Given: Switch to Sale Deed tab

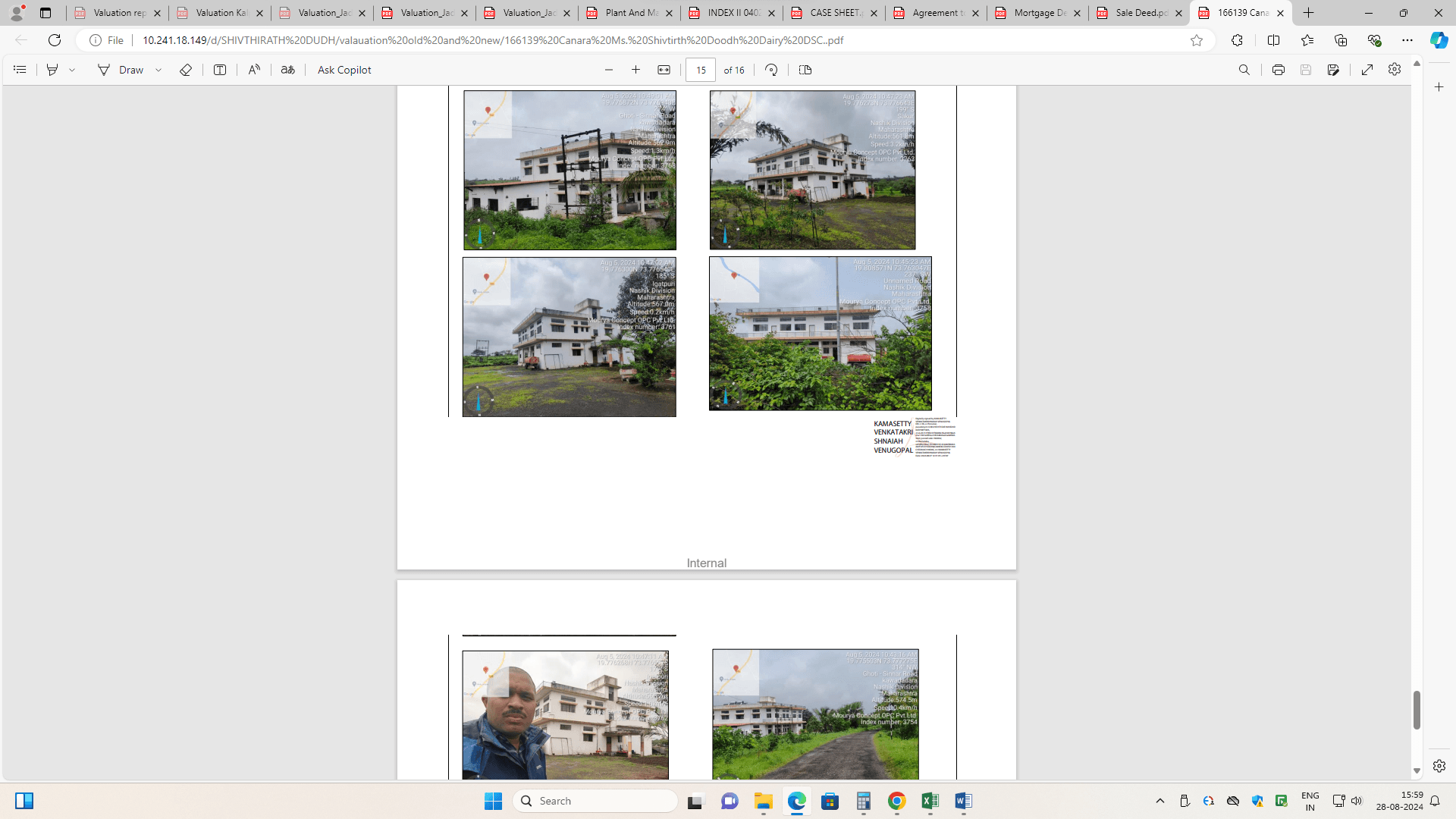Looking at the screenshot, I should (1139, 13).
